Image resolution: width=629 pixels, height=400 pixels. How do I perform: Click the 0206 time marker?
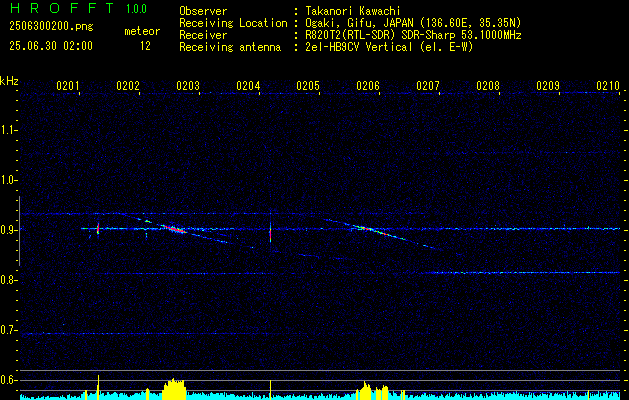pos(368,86)
